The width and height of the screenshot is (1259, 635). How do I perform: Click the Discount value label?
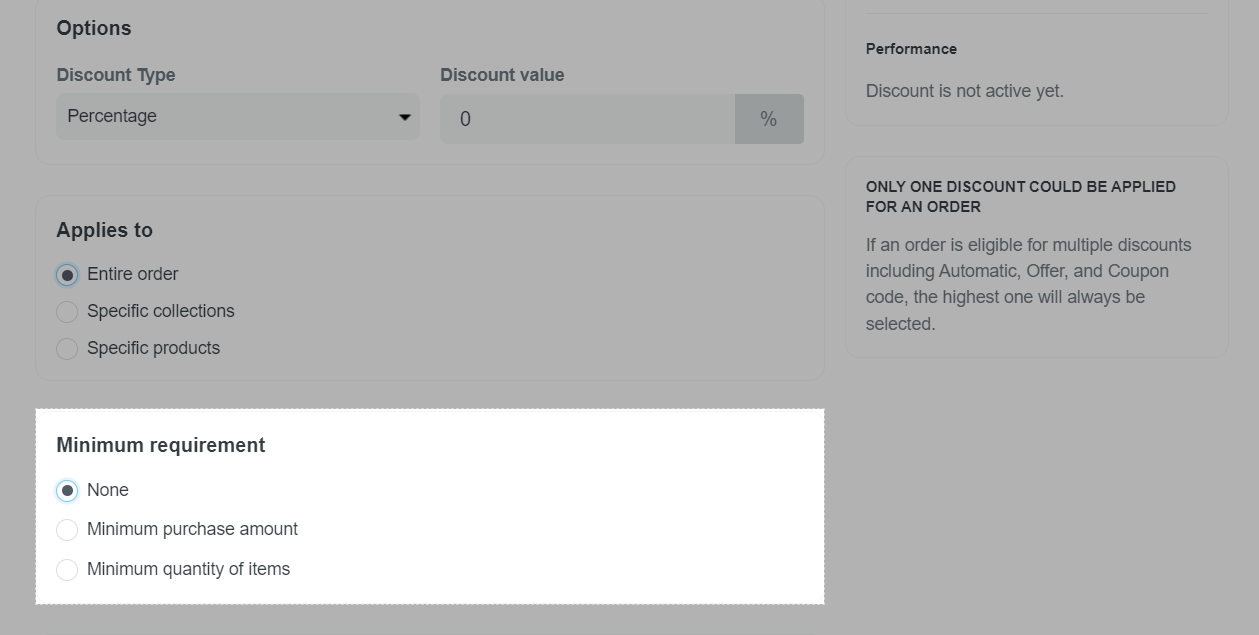pyautogui.click(x=502, y=75)
